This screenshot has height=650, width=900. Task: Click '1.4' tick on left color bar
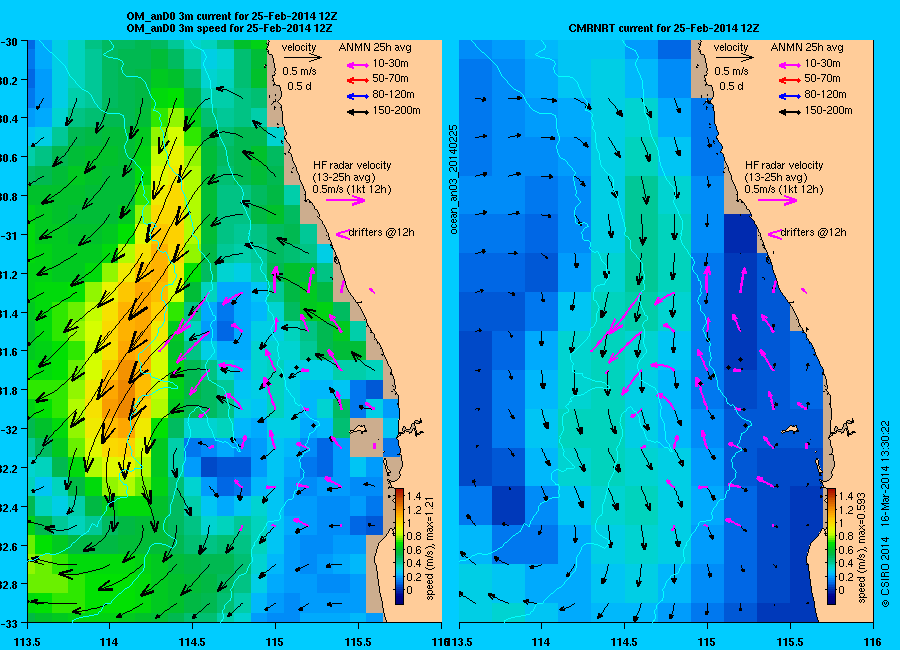coord(414,496)
